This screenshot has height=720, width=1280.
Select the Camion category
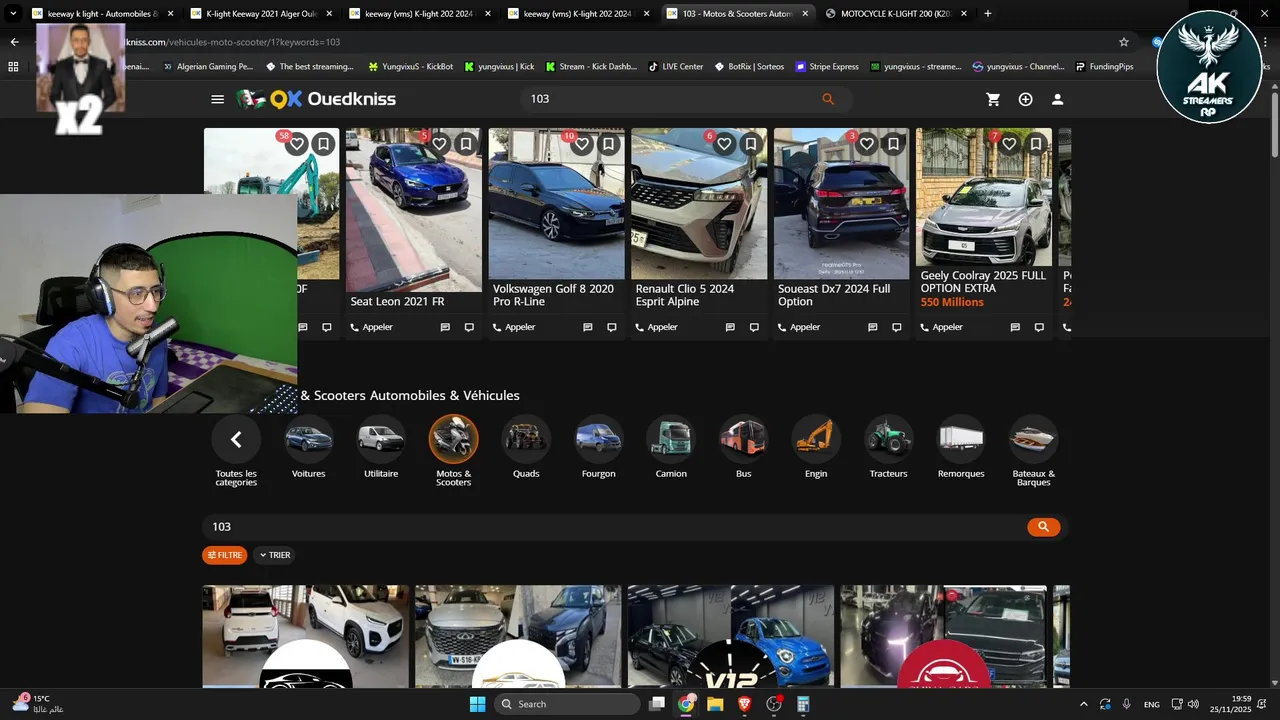671,447
